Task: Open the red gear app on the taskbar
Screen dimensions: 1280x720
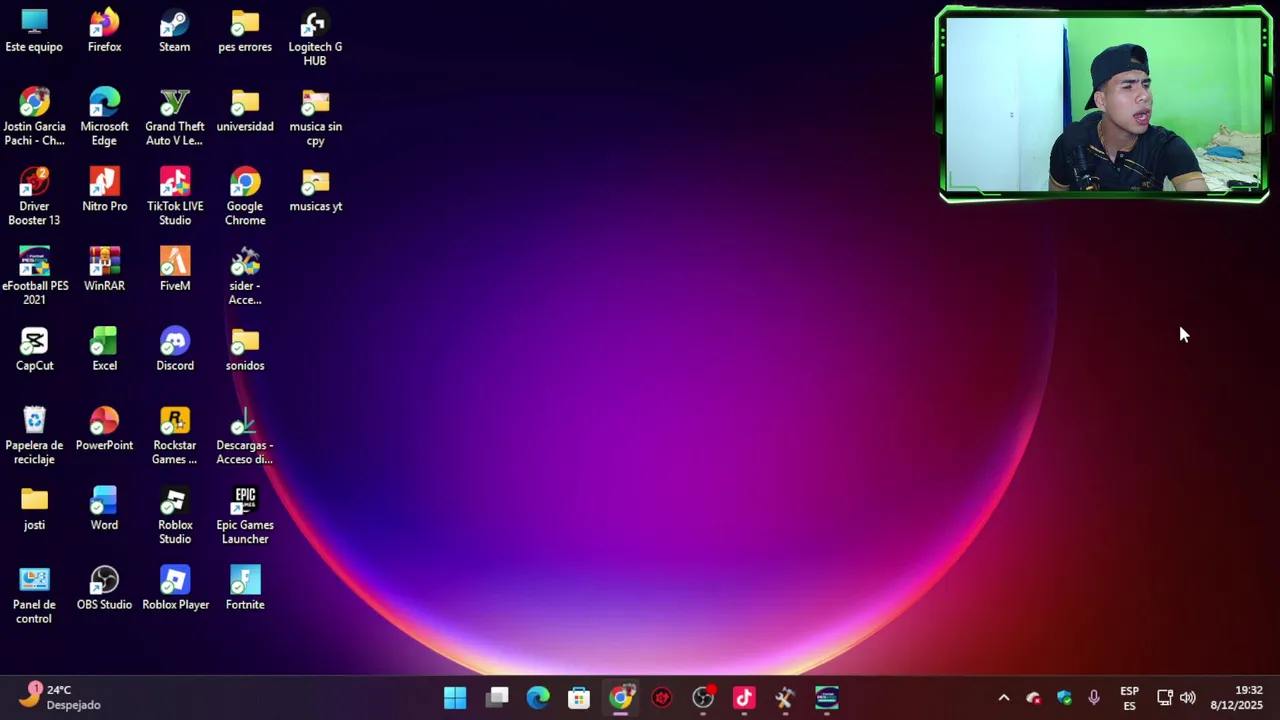Action: click(x=662, y=697)
